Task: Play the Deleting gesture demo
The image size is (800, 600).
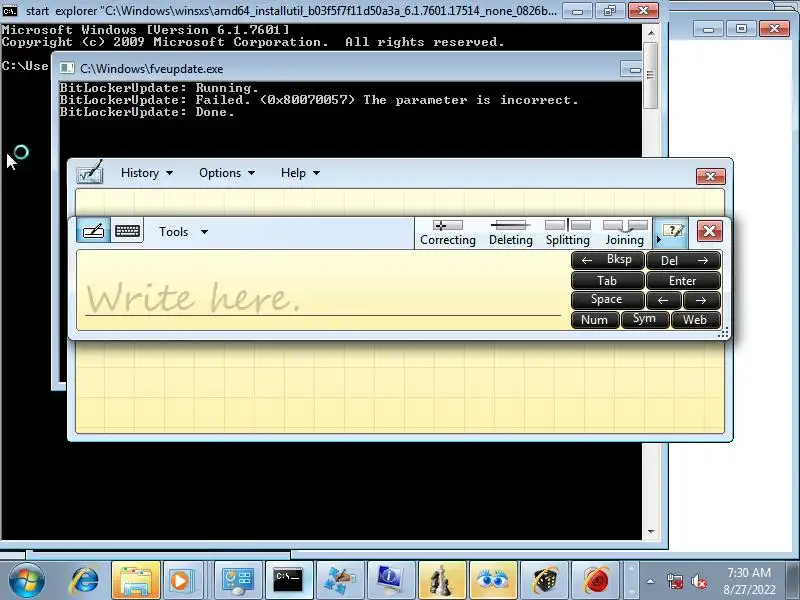Action: pyautogui.click(x=510, y=233)
